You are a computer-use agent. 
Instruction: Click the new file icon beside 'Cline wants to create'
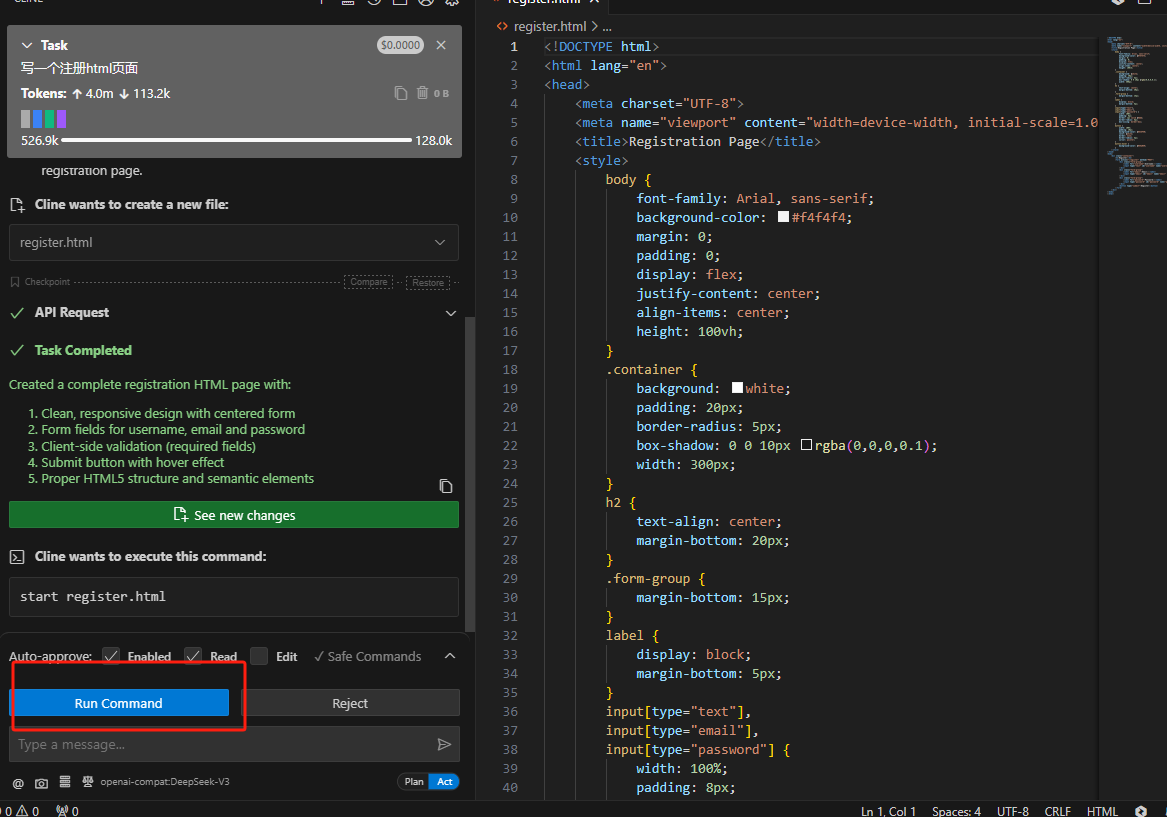point(17,205)
